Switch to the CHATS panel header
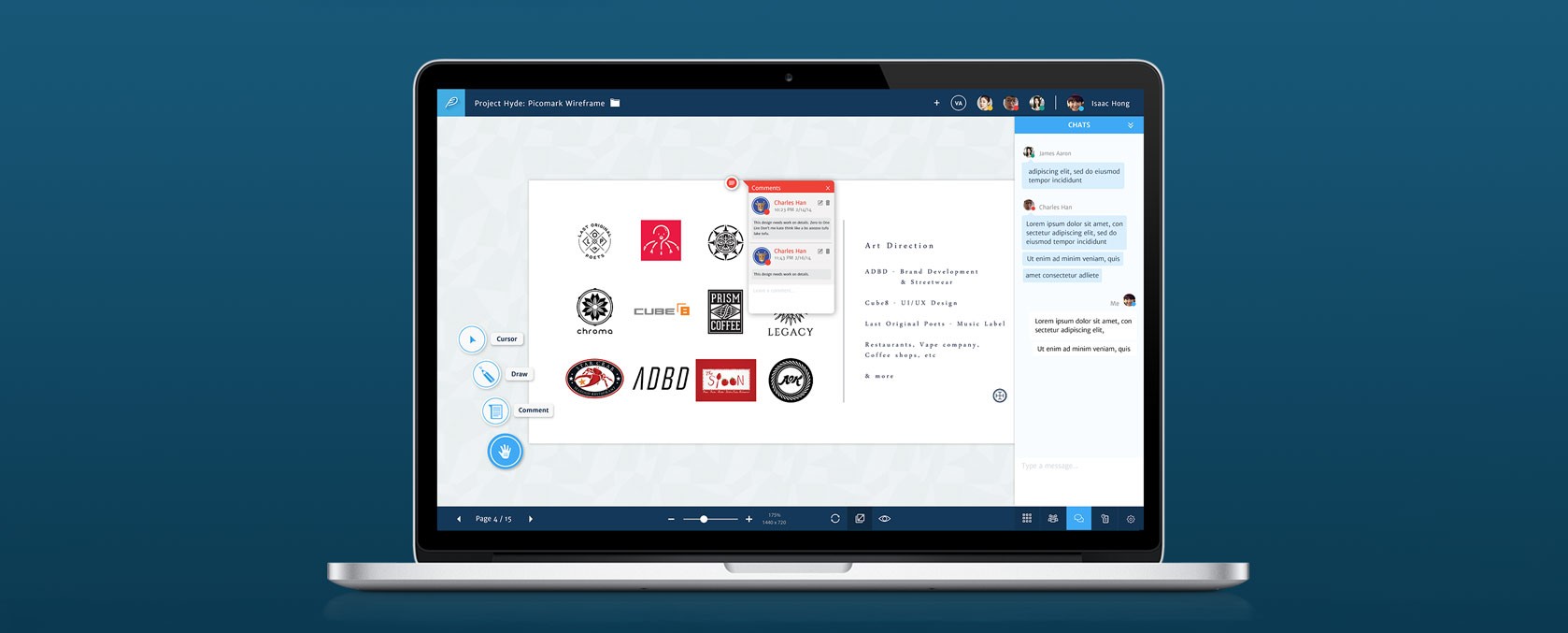This screenshot has width=1568, height=633. (1079, 125)
